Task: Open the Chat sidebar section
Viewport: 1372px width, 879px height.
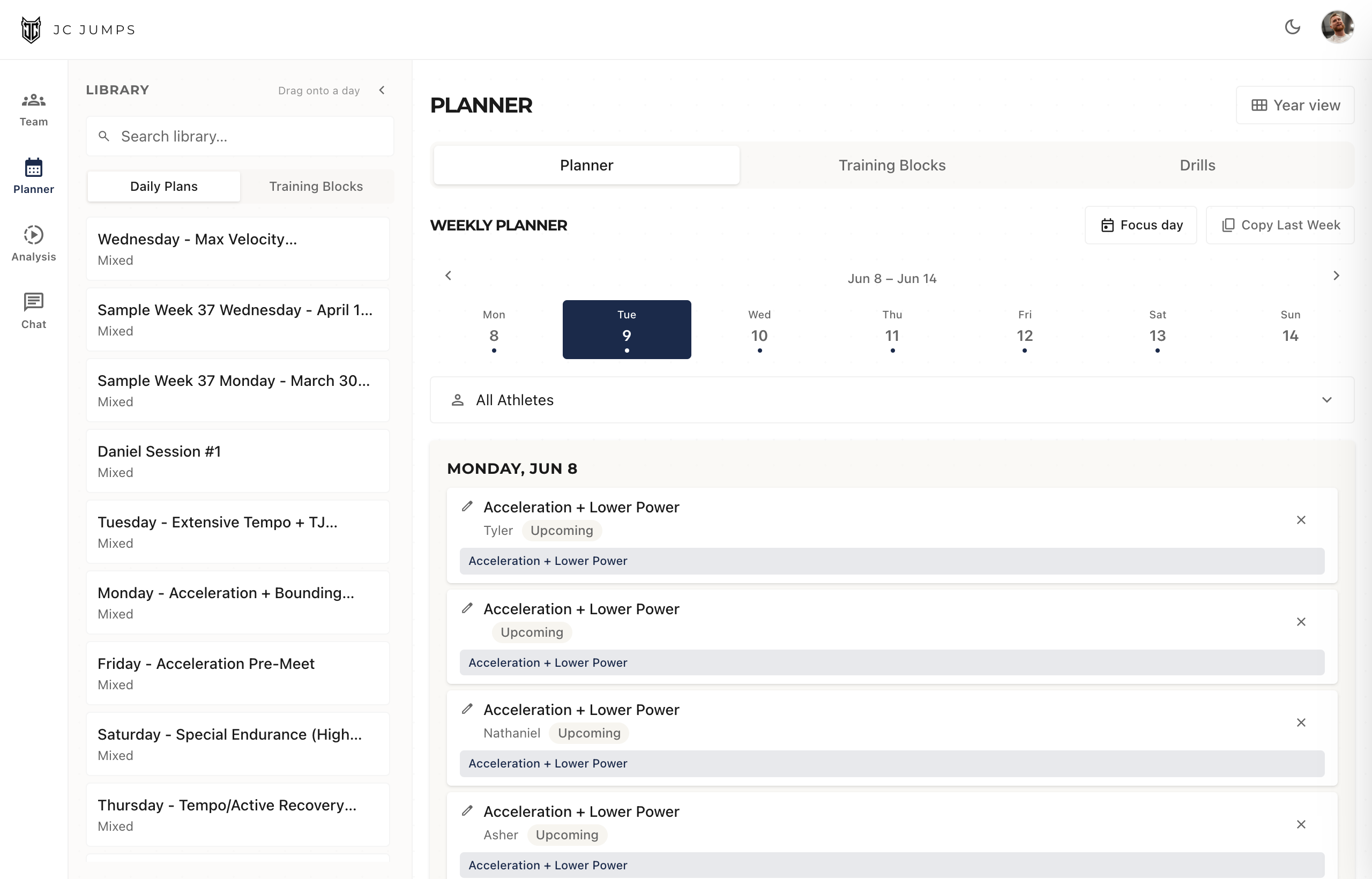Action: click(x=34, y=311)
